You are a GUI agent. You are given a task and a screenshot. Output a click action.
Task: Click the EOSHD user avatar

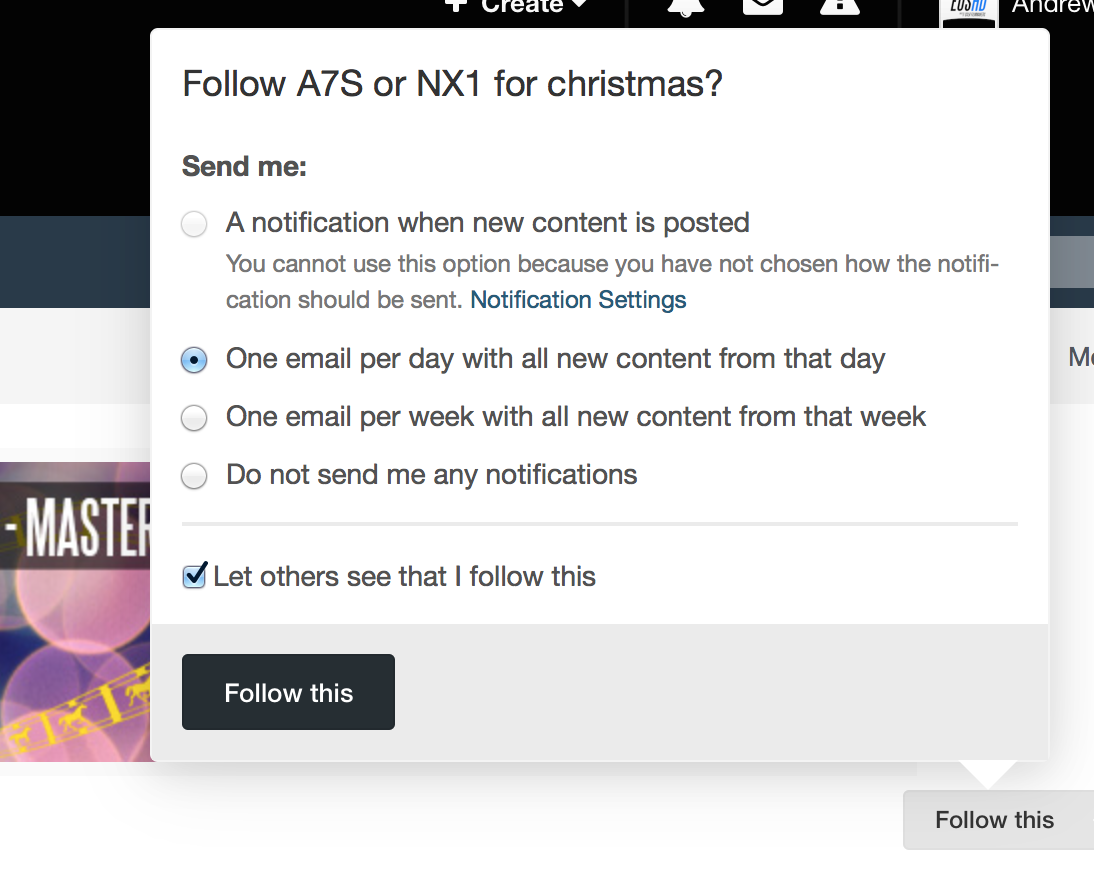click(x=969, y=12)
